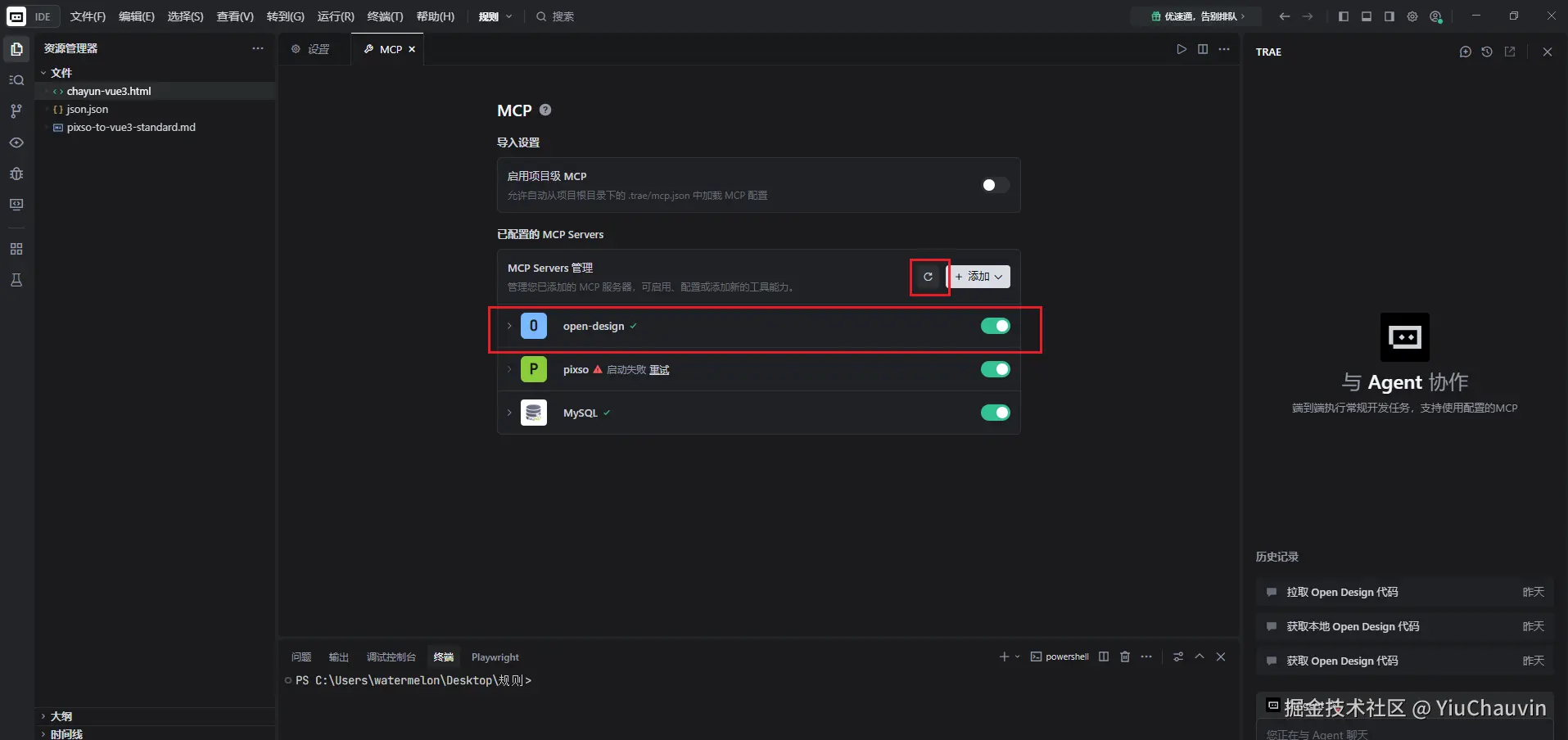
Task: Switch to the Playwright panel tab
Action: [495, 657]
